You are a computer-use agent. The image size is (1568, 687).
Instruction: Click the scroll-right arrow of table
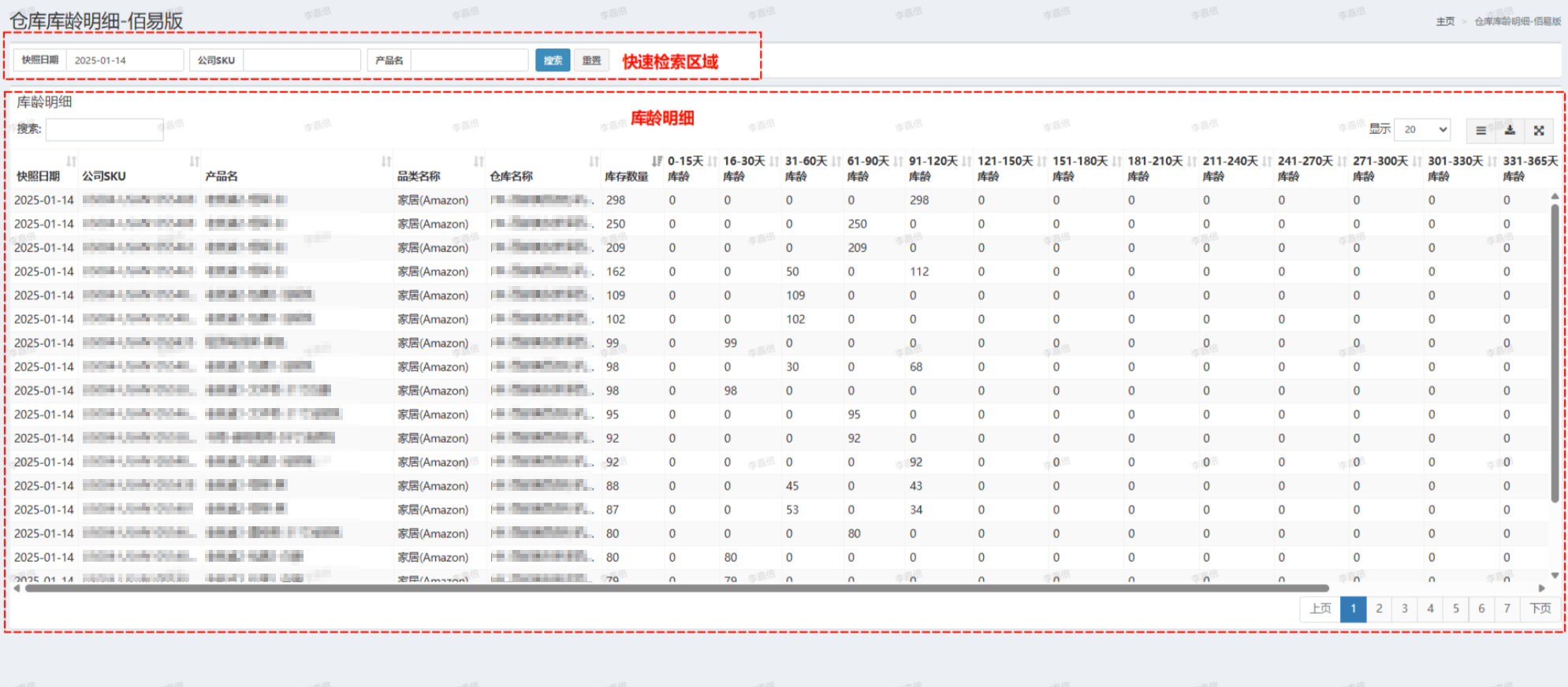click(1542, 588)
